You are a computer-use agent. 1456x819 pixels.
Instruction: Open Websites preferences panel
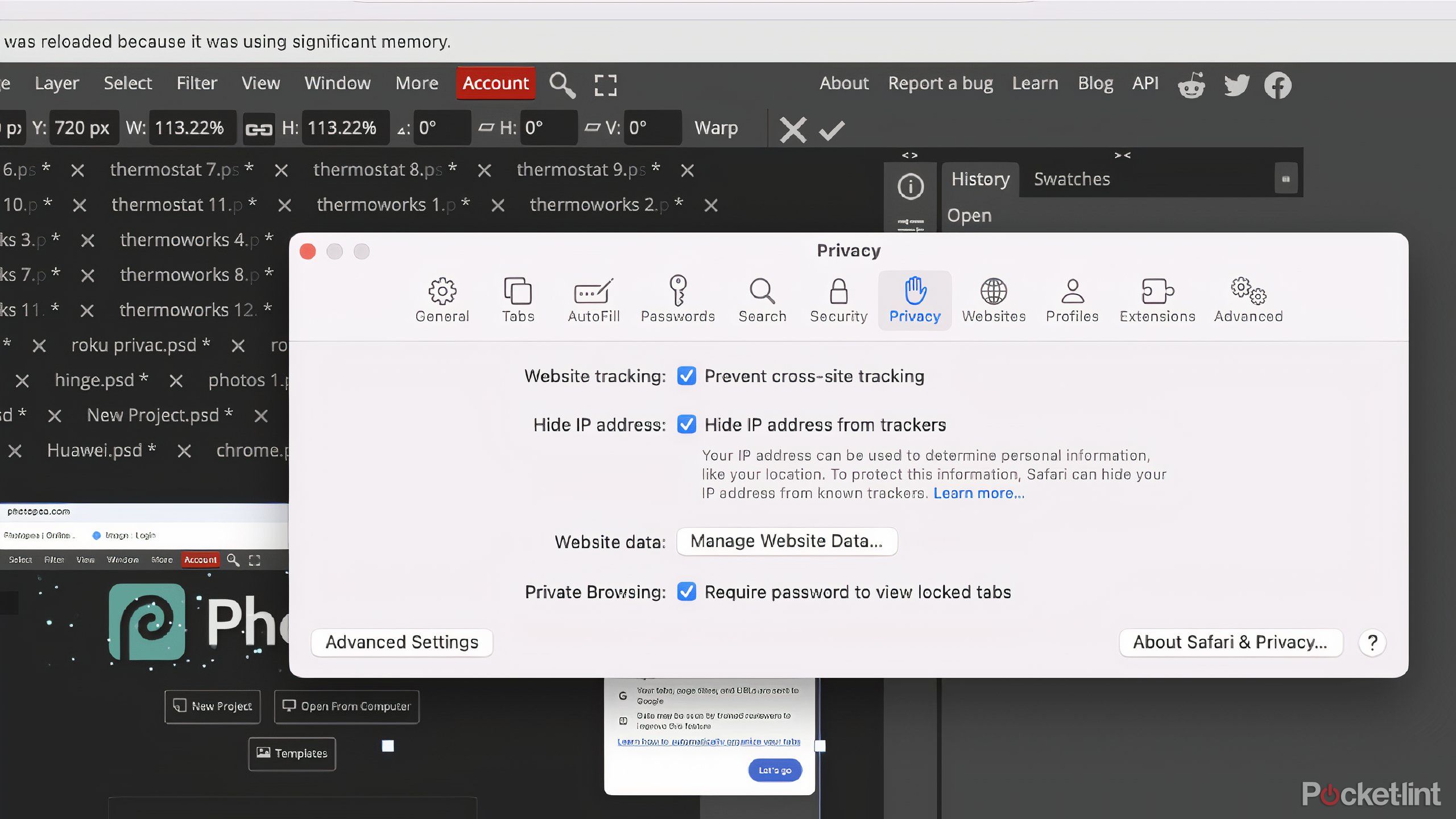coord(993,299)
